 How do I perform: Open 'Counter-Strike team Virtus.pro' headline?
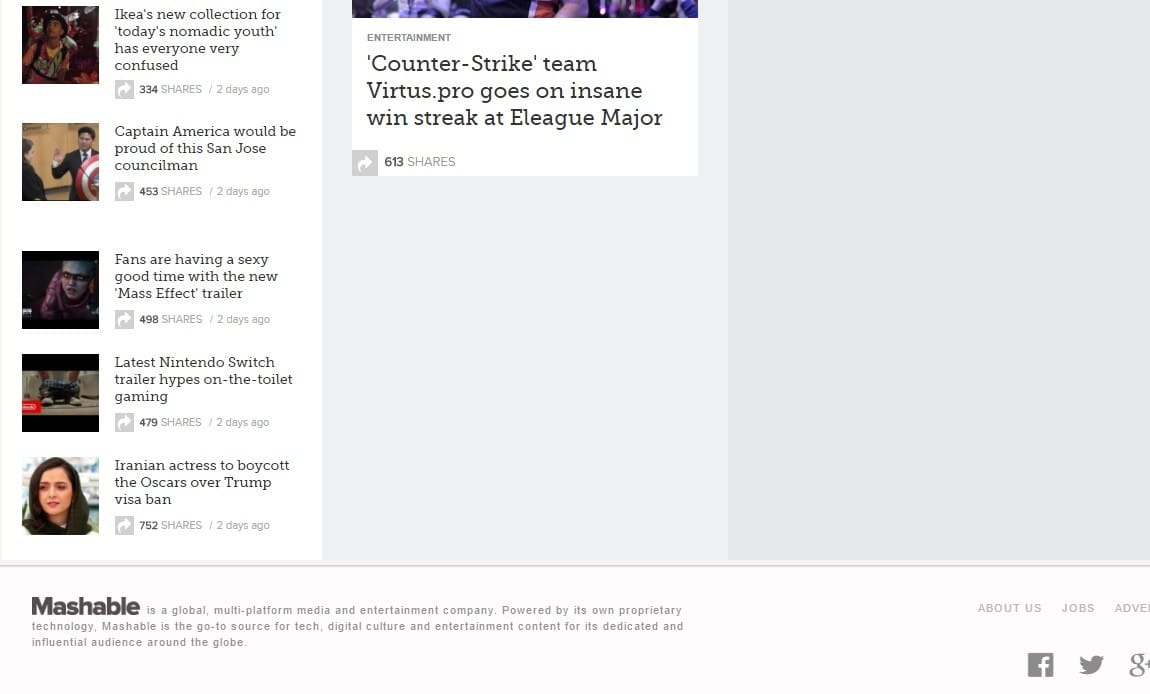click(514, 90)
